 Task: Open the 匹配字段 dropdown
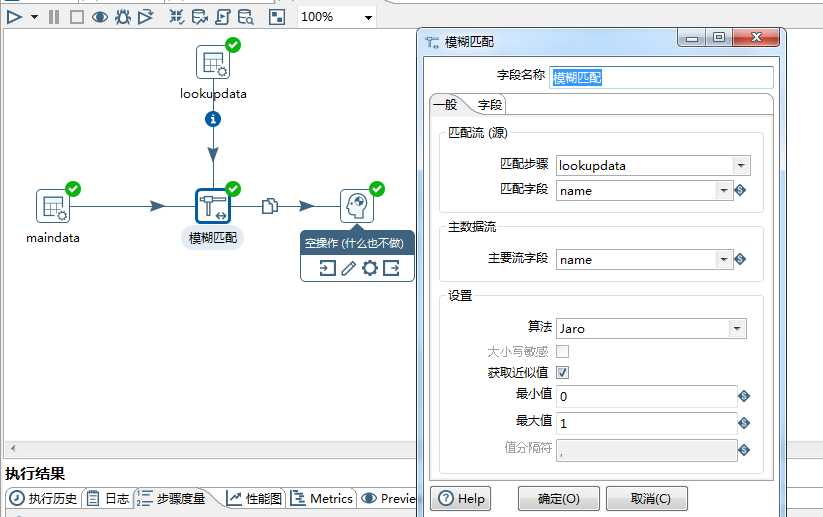724,191
